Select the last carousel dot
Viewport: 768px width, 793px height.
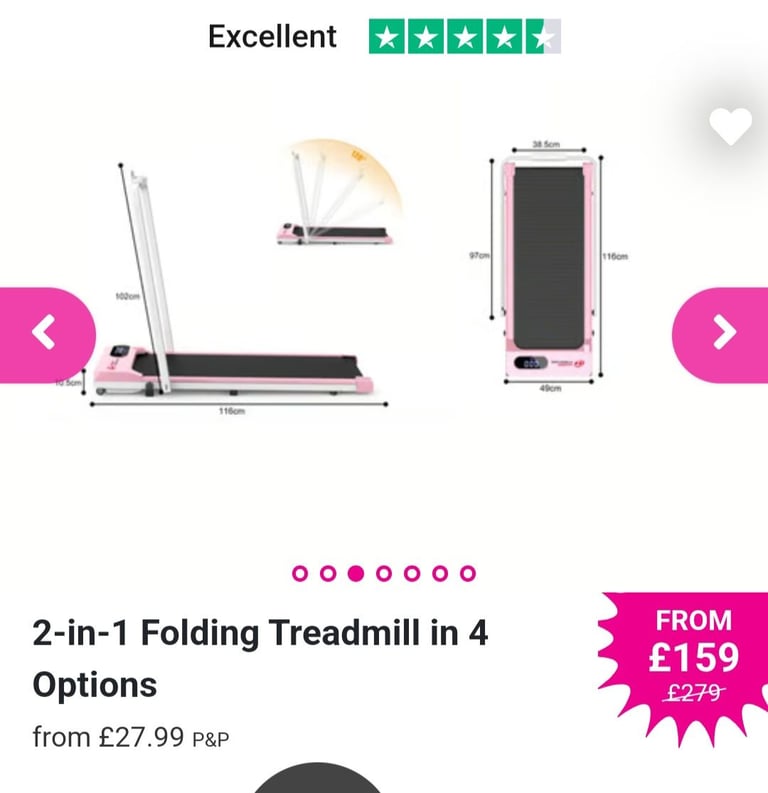click(468, 573)
